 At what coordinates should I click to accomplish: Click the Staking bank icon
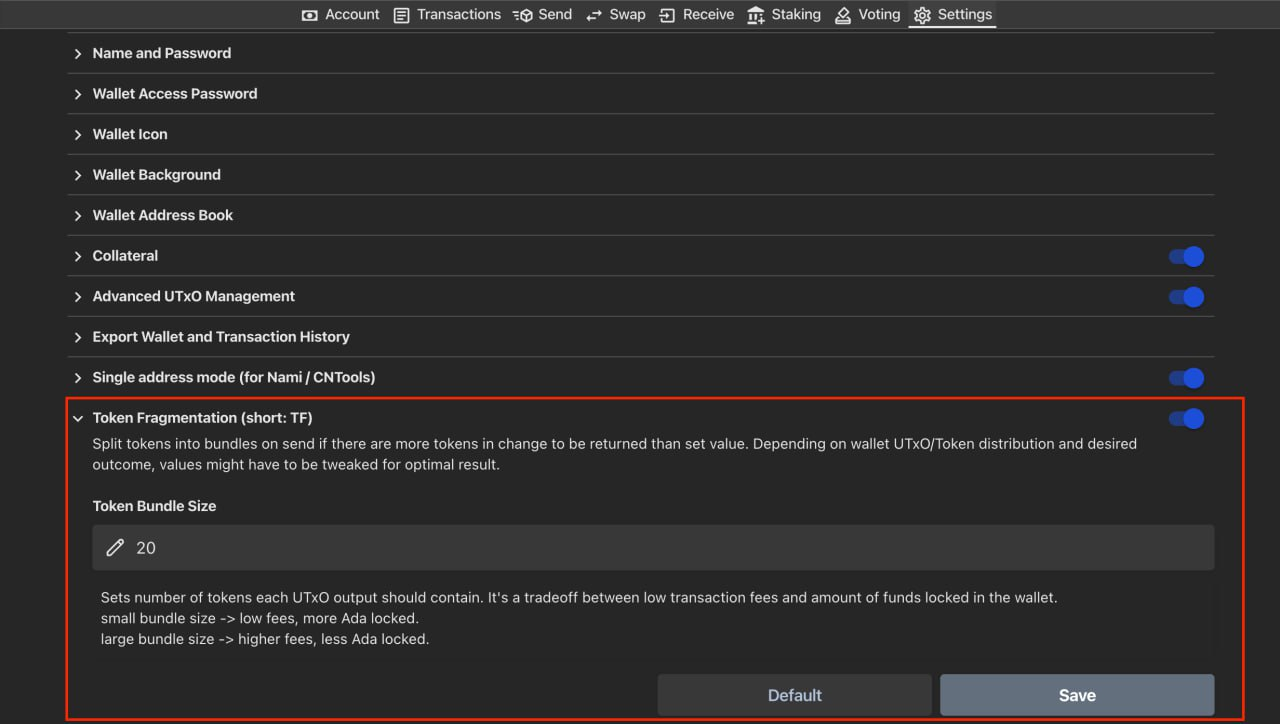pyautogui.click(x=756, y=15)
